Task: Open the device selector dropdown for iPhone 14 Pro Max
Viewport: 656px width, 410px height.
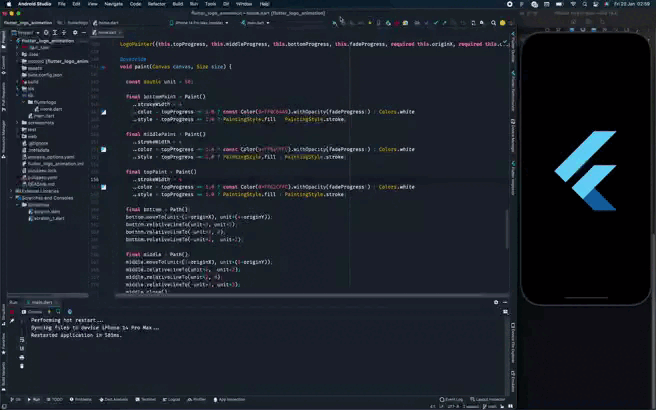Action: click(x=199, y=23)
